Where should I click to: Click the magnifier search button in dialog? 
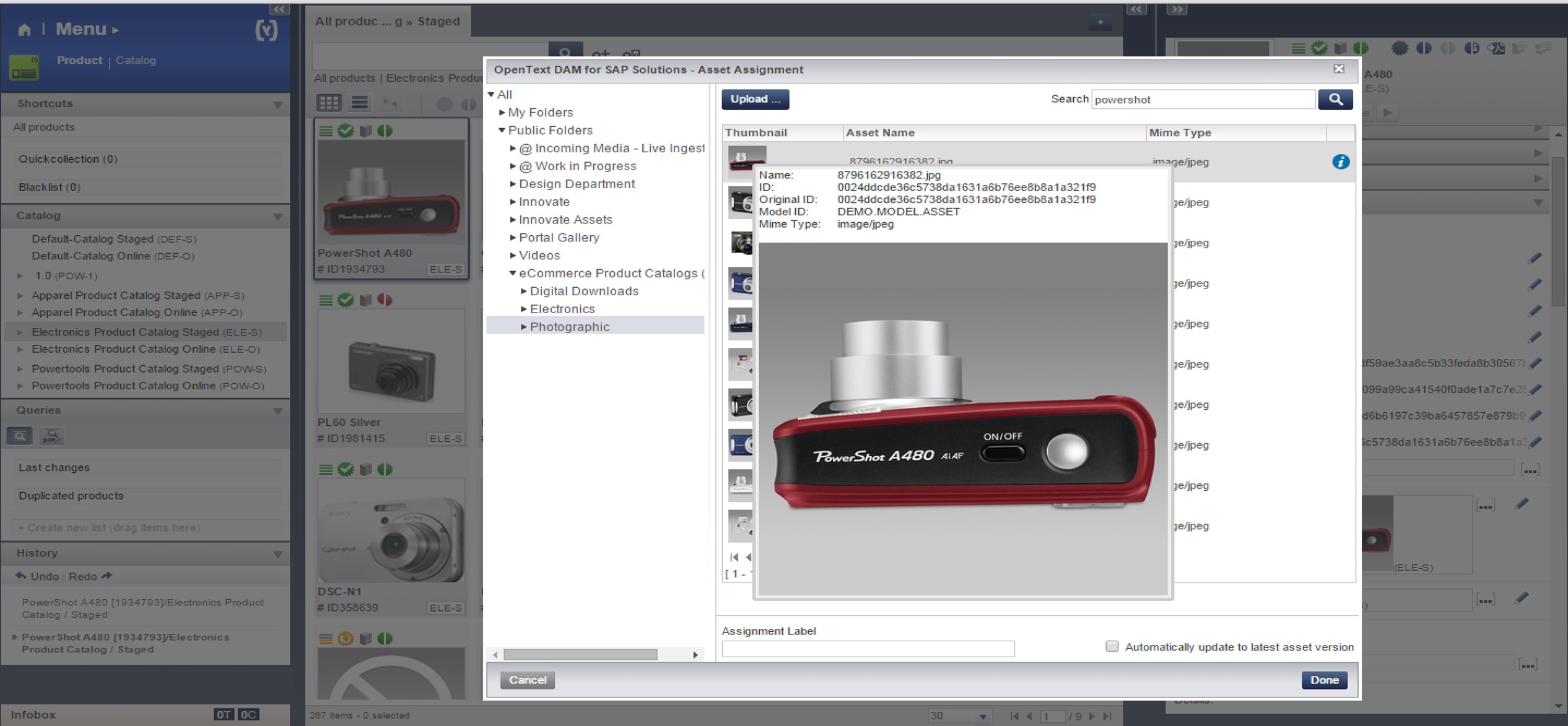click(x=1335, y=99)
